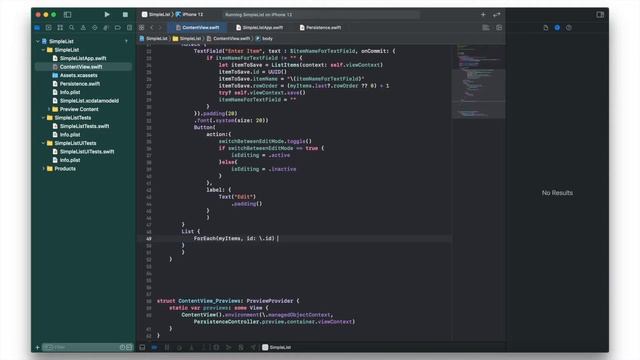The image size is (640, 360).
Task: Collapse the SimpleList group folder
Action: coord(43,50)
